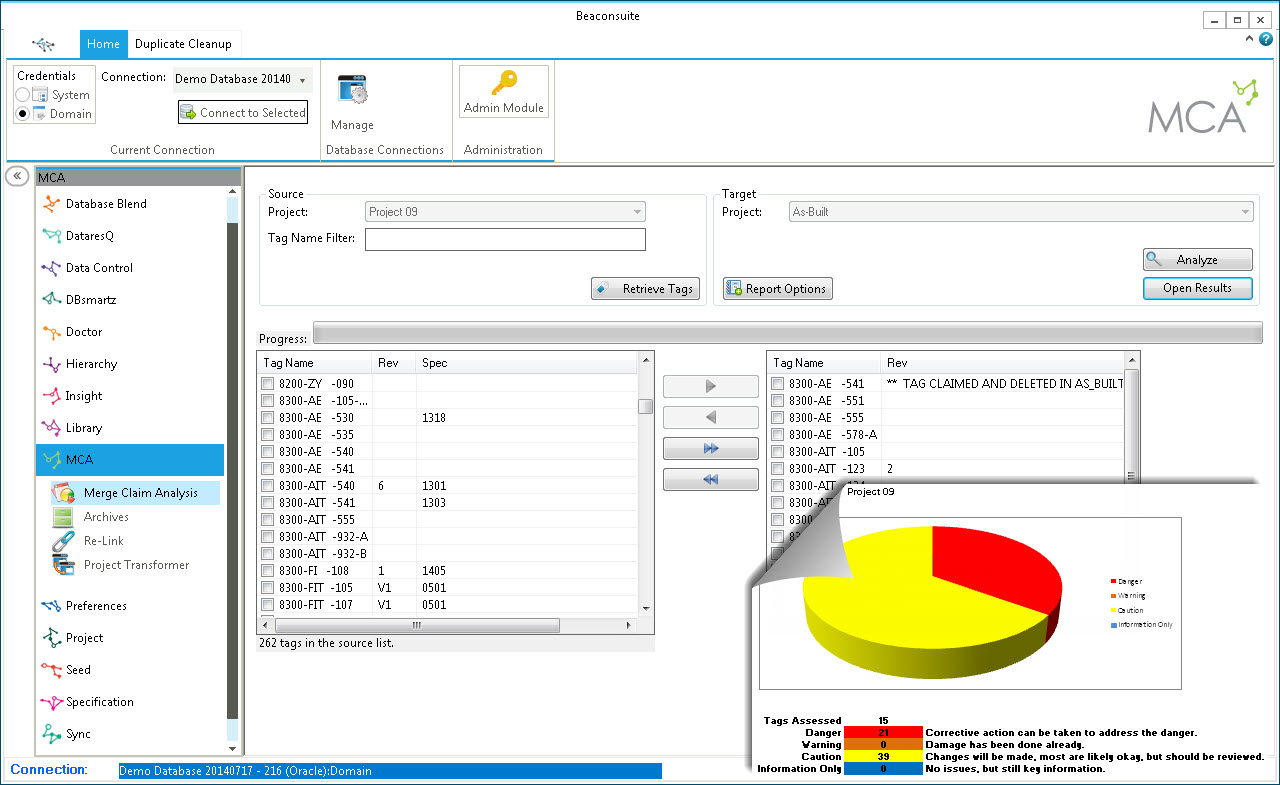Click the Archives icon

pyautogui.click(x=63, y=517)
